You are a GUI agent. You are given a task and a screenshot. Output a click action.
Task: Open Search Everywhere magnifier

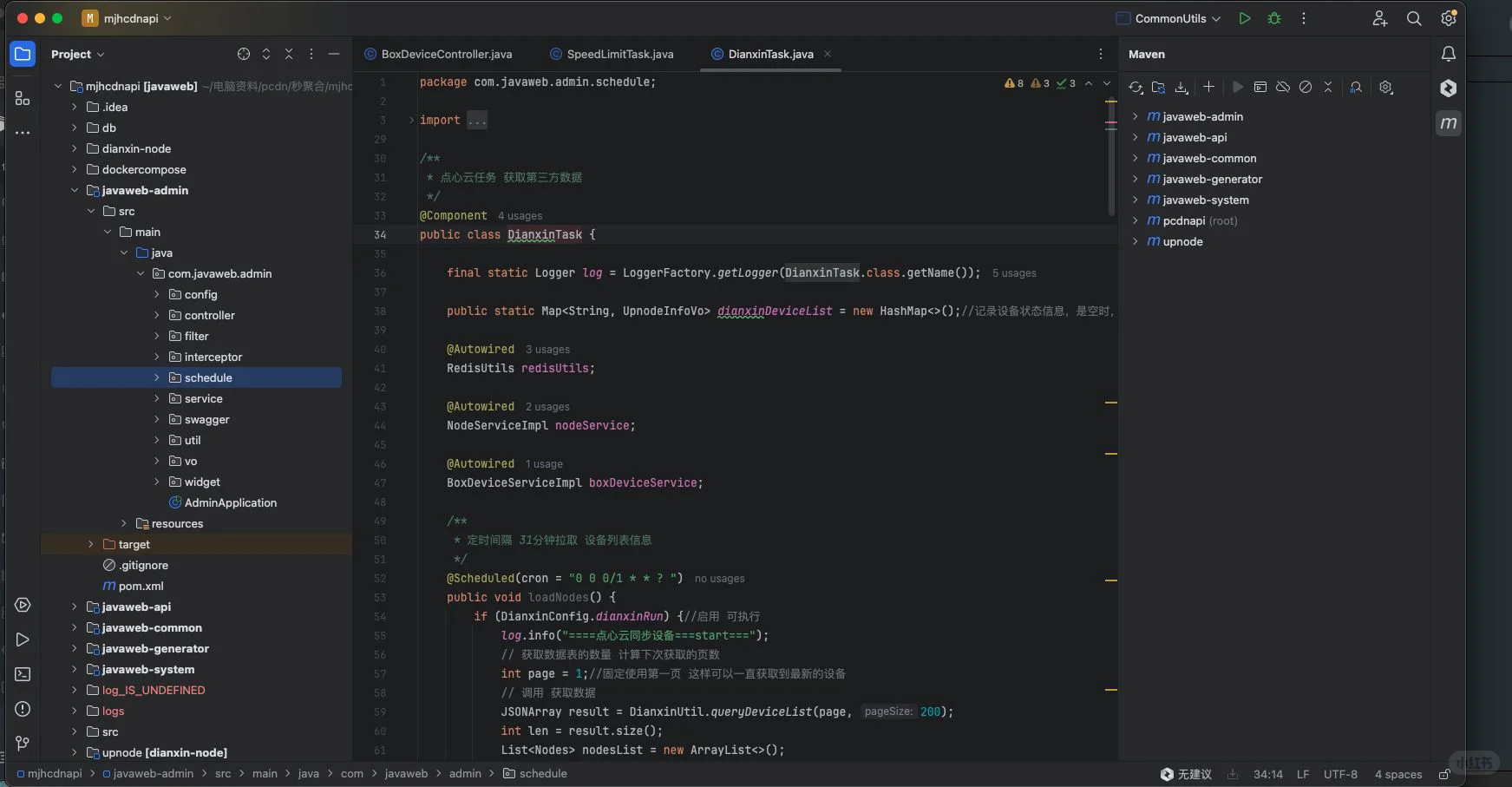tap(1414, 18)
